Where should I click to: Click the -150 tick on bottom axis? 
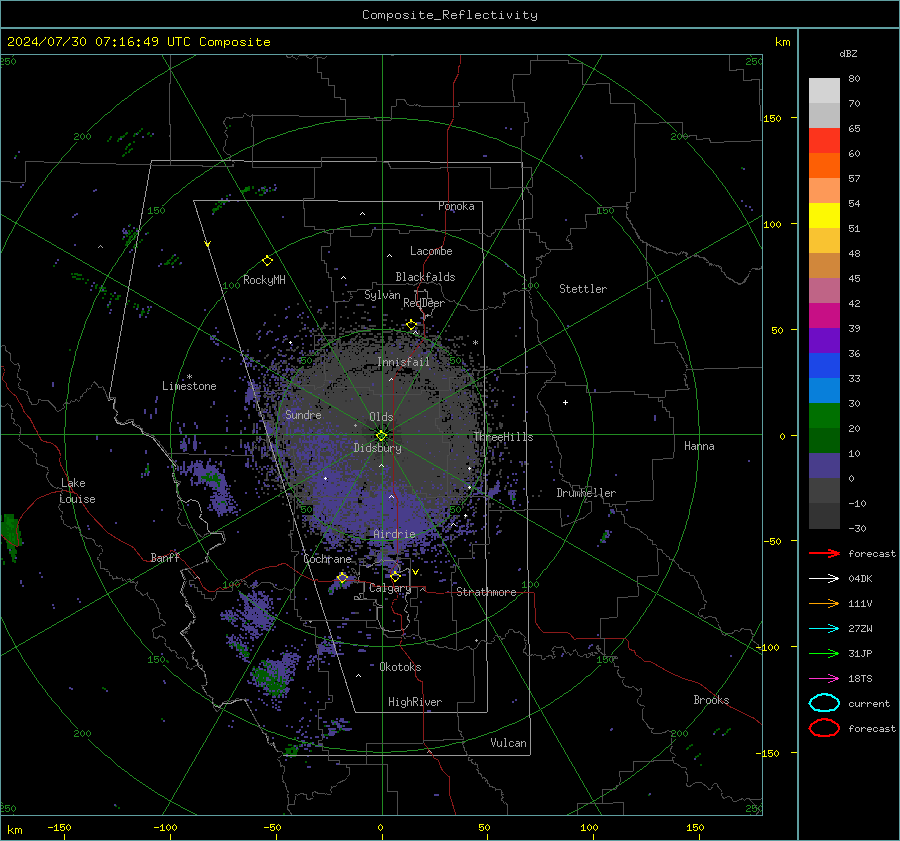pyautogui.click(x=59, y=828)
